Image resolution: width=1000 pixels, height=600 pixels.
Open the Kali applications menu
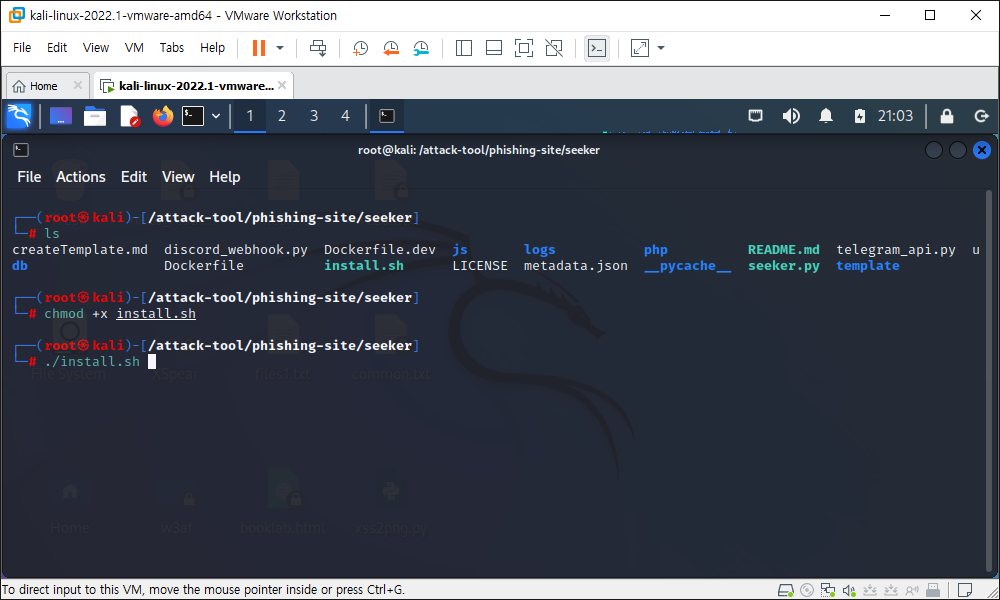pos(19,116)
